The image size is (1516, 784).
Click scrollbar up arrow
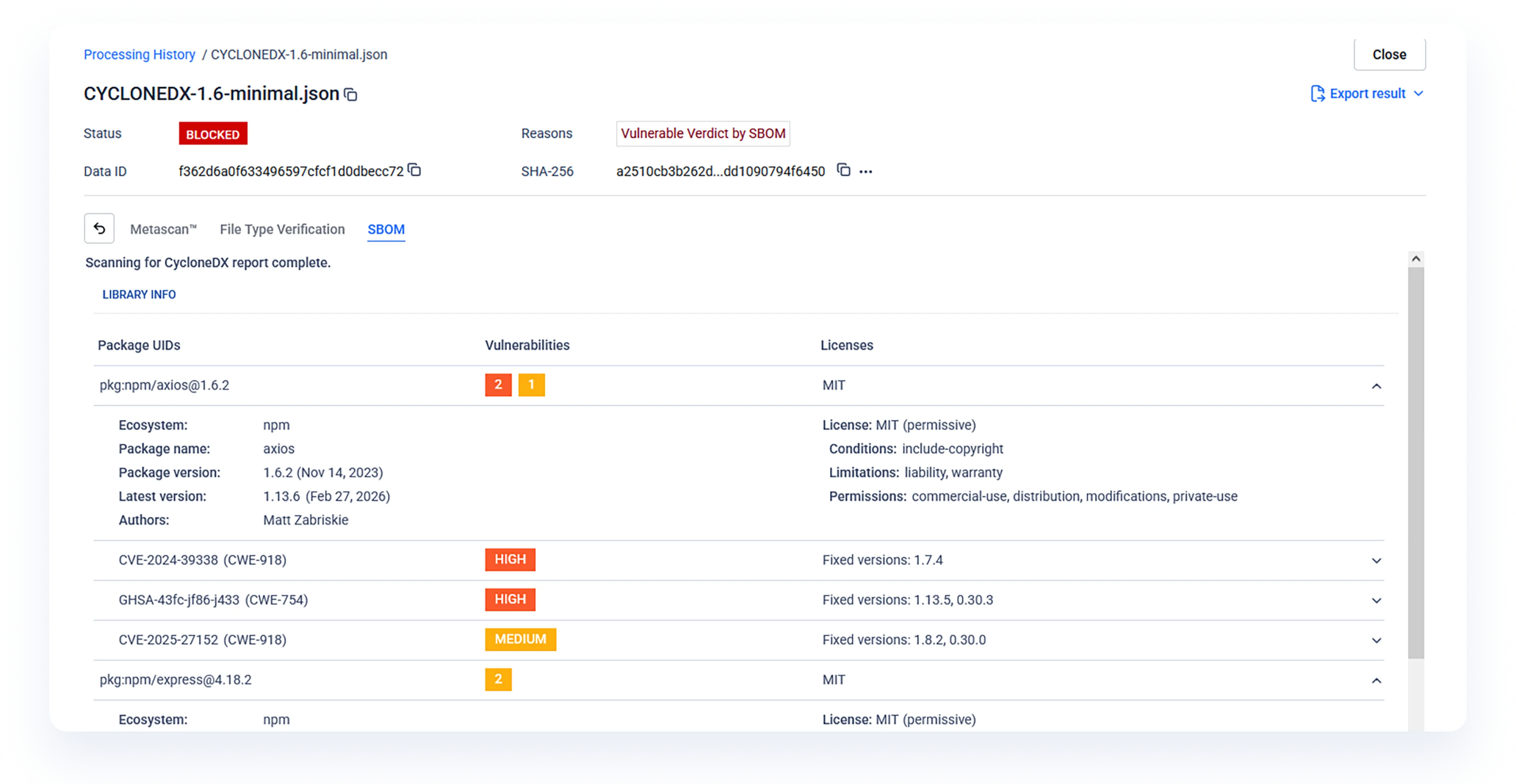click(x=1416, y=259)
